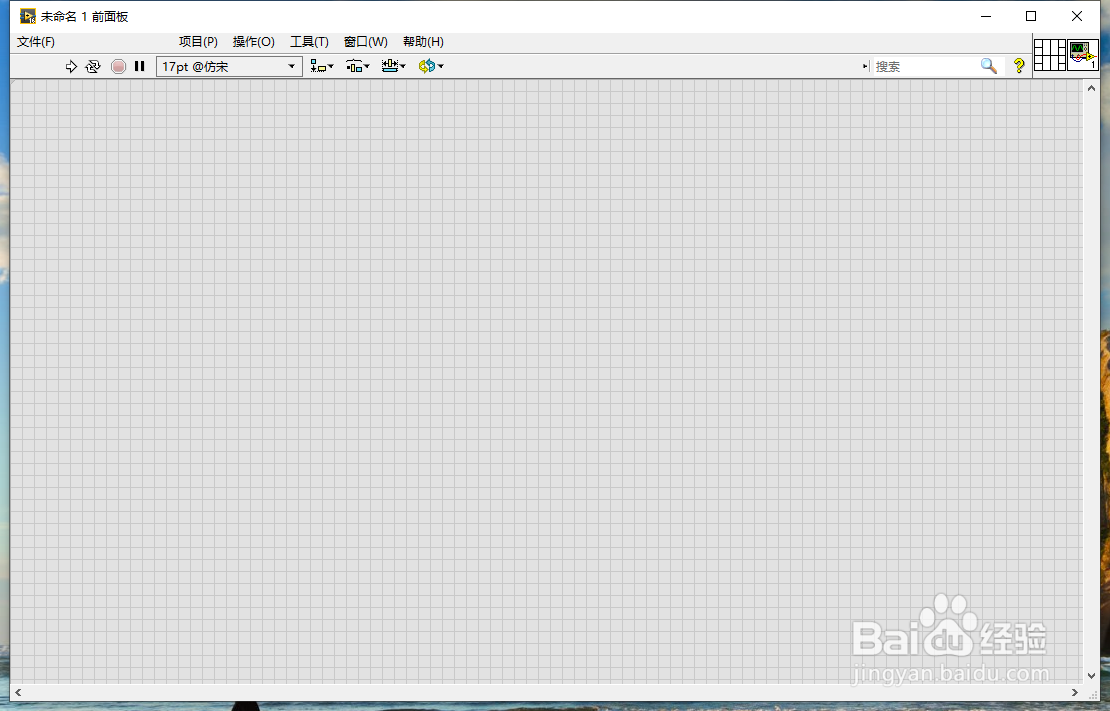Image resolution: width=1110 pixels, height=711 pixels.
Task: Open the 操作(O) menu
Action: (x=253, y=42)
